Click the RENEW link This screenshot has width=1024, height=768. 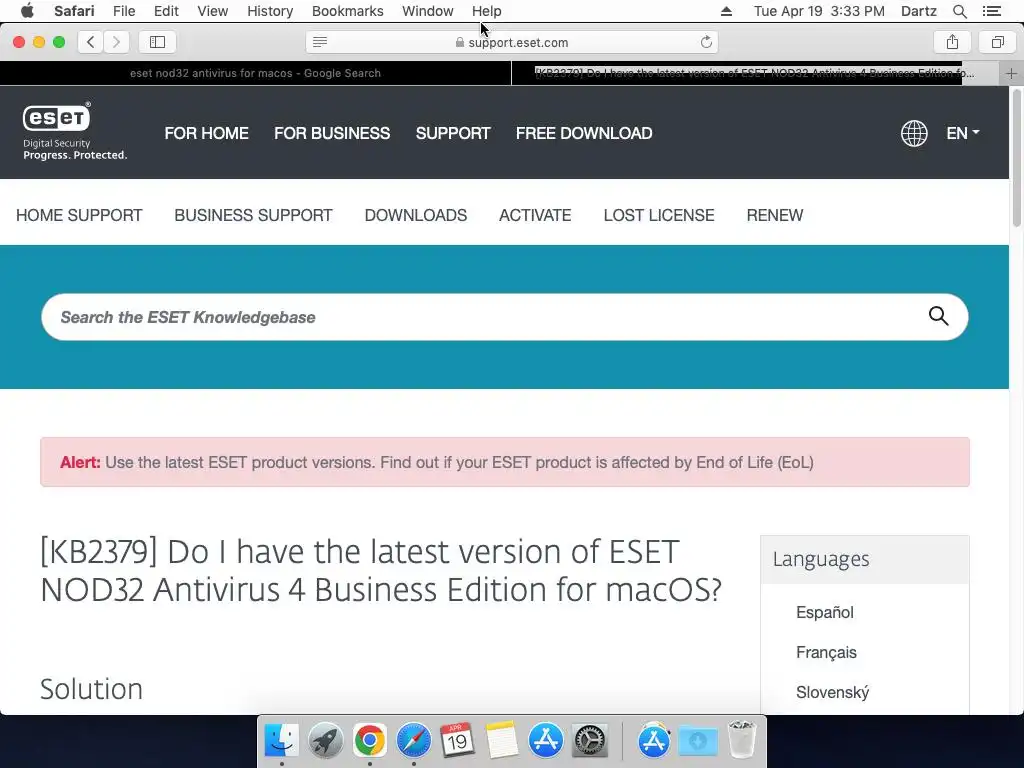(775, 216)
